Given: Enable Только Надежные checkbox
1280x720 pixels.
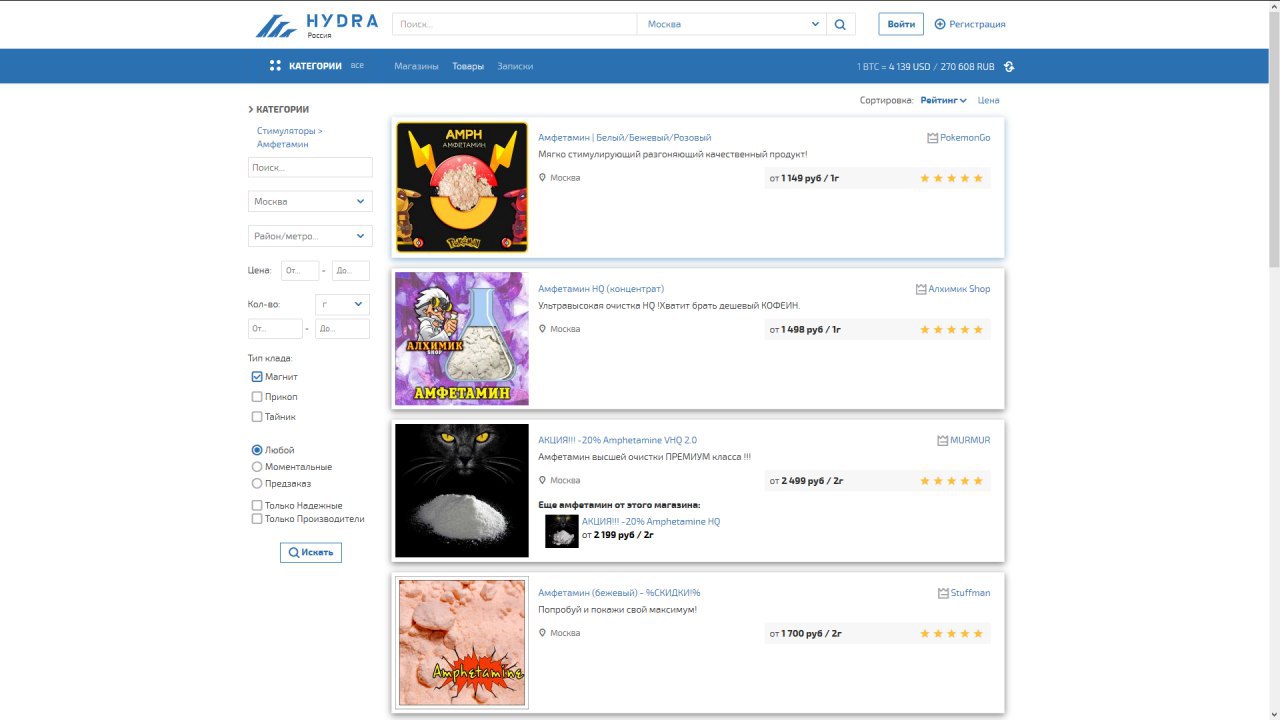Looking at the screenshot, I should (257, 506).
